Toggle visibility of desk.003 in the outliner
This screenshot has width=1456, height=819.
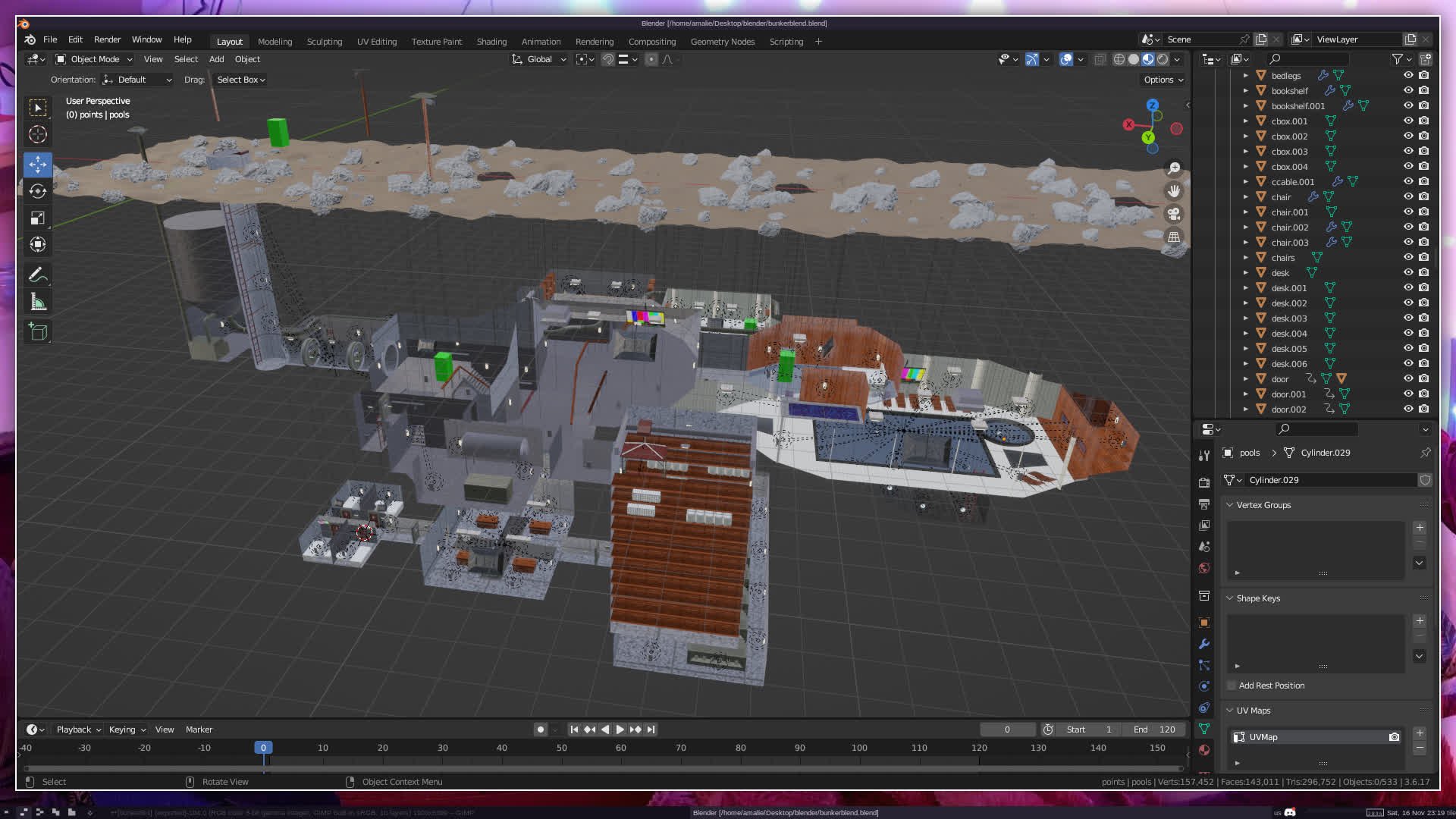click(x=1407, y=318)
